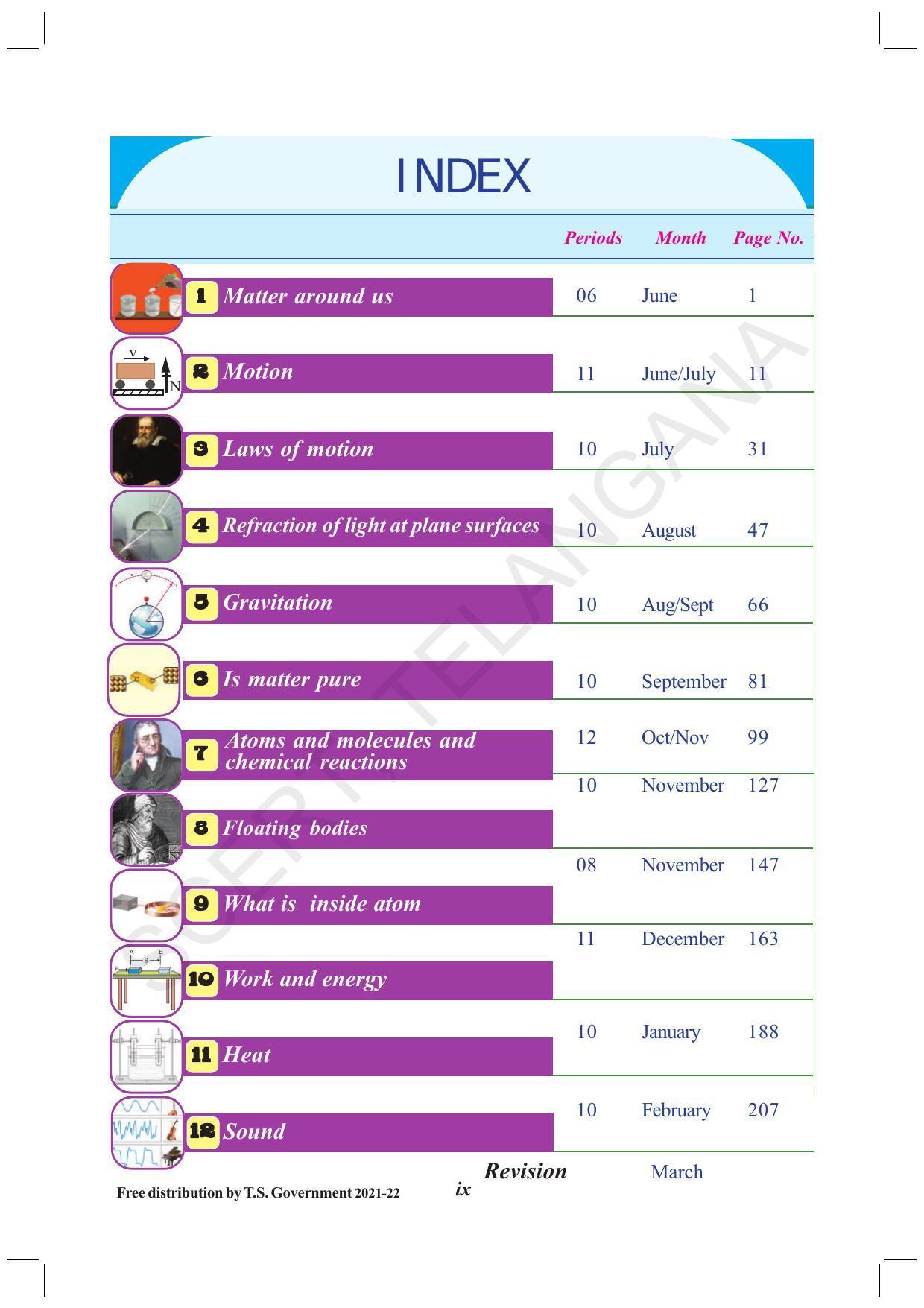Click the gold bar icon for Is matter pure
Screen dimensions: 924x1308
pyautogui.click(x=145, y=680)
